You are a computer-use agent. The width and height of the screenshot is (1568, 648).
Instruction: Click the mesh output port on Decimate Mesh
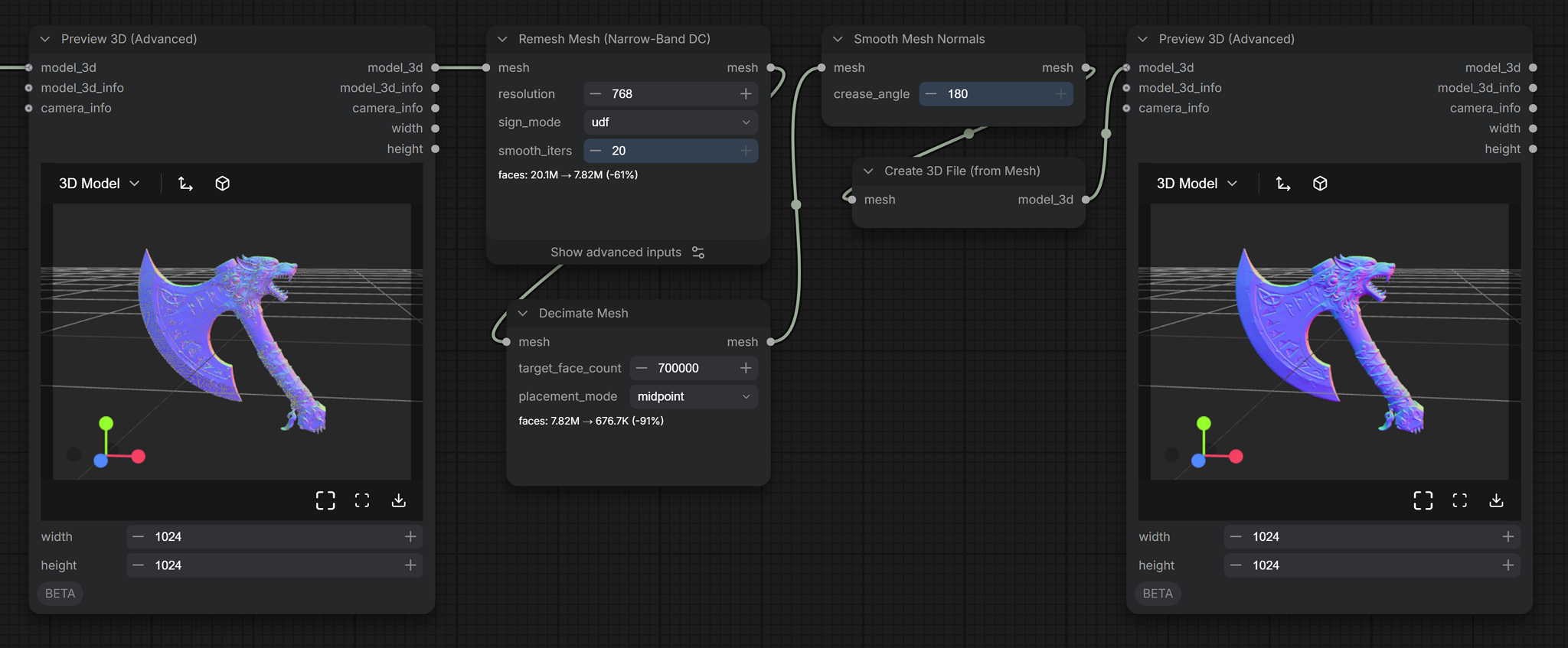[770, 342]
